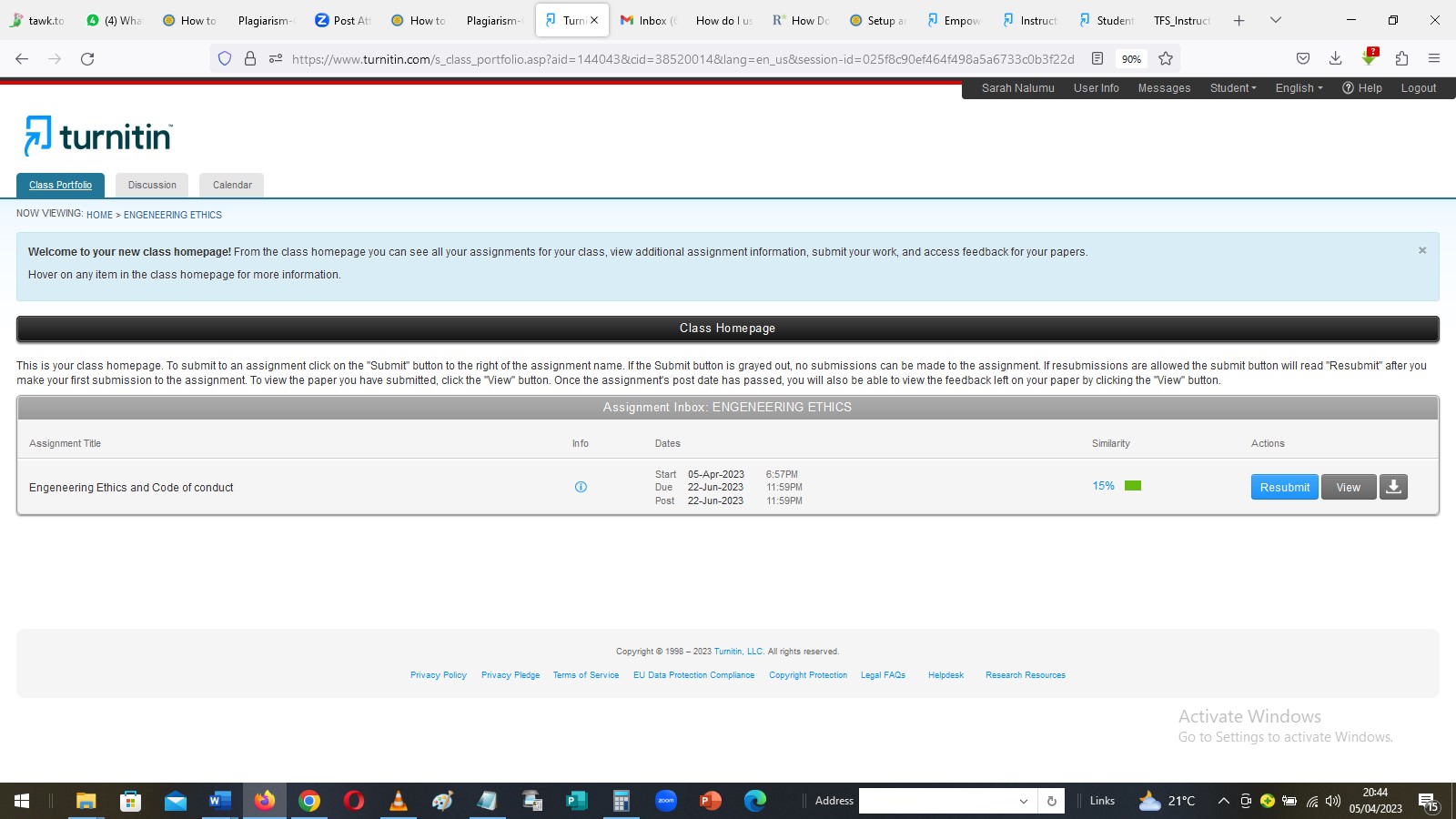This screenshot has height=819, width=1456.
Task: Open Help in top menu
Action: pyautogui.click(x=1362, y=88)
